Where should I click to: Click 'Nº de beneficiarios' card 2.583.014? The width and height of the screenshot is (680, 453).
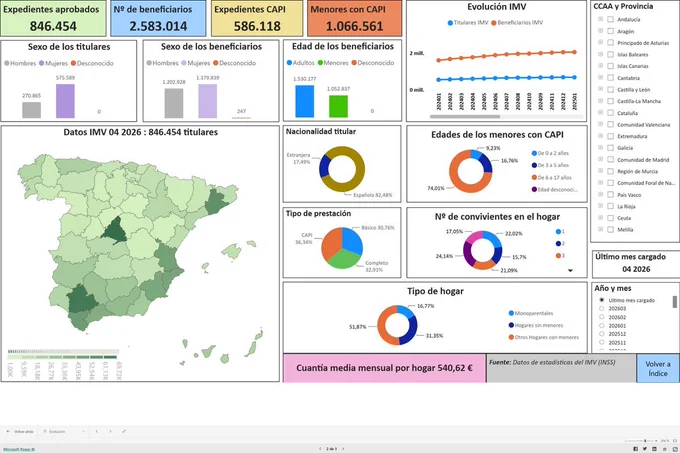pos(158,19)
